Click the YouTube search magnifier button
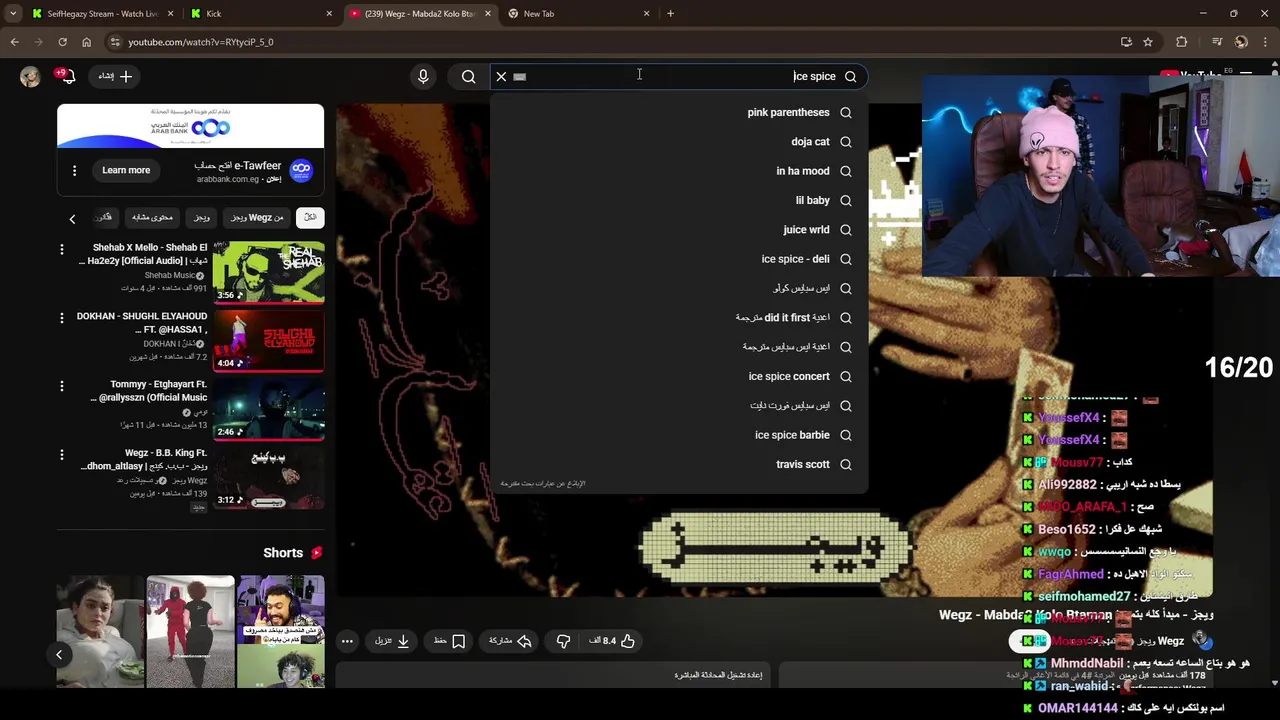Screen dimensions: 1280x720 tap(468, 76)
